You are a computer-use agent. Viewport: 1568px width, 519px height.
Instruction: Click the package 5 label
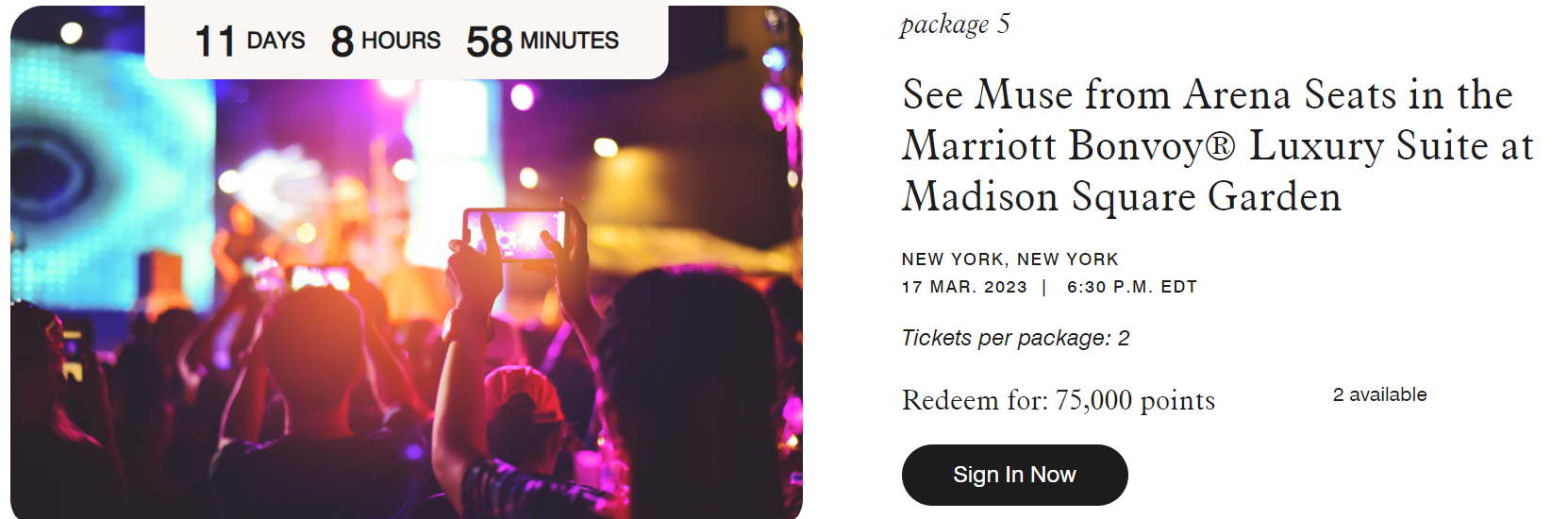955,24
